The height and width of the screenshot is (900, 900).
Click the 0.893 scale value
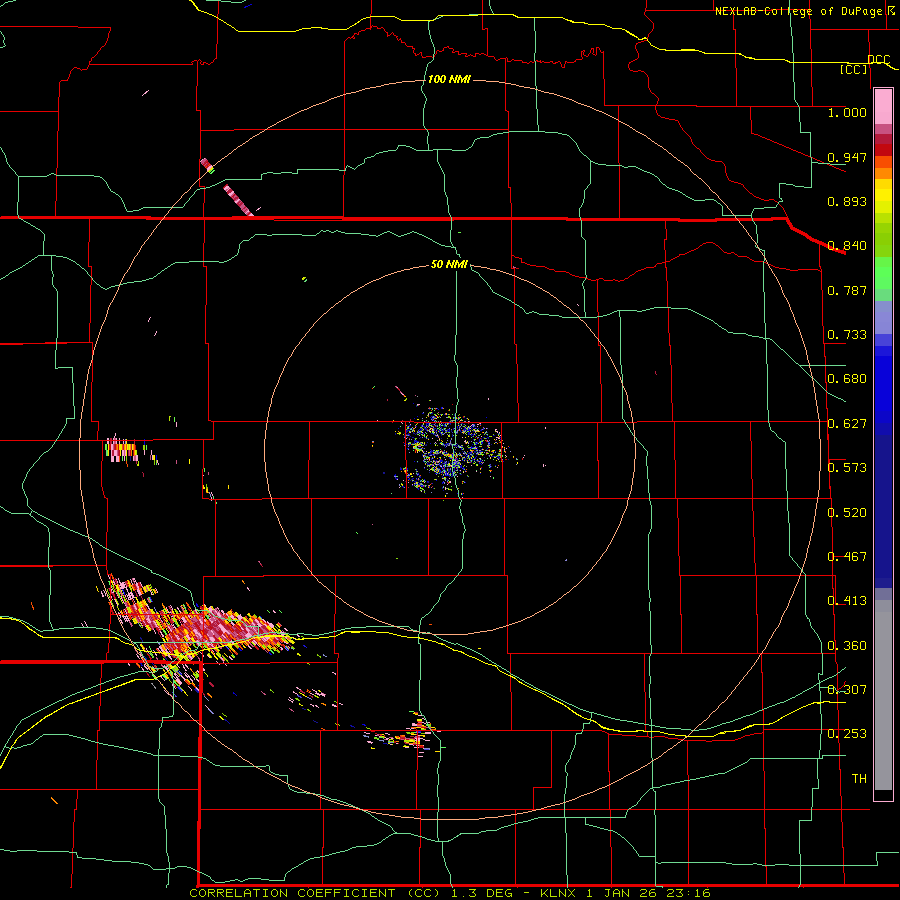(847, 201)
